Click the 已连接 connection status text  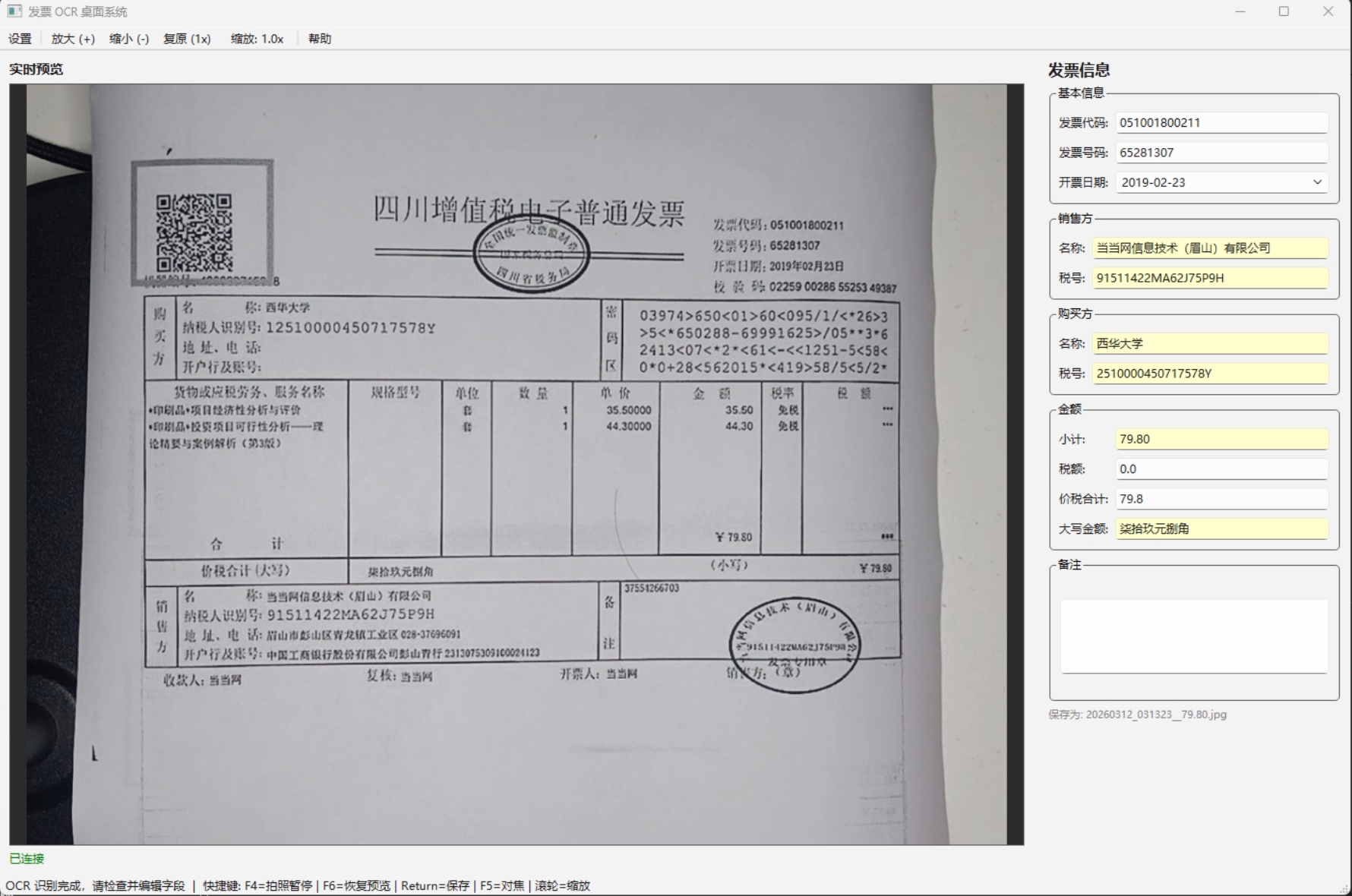click(x=27, y=859)
